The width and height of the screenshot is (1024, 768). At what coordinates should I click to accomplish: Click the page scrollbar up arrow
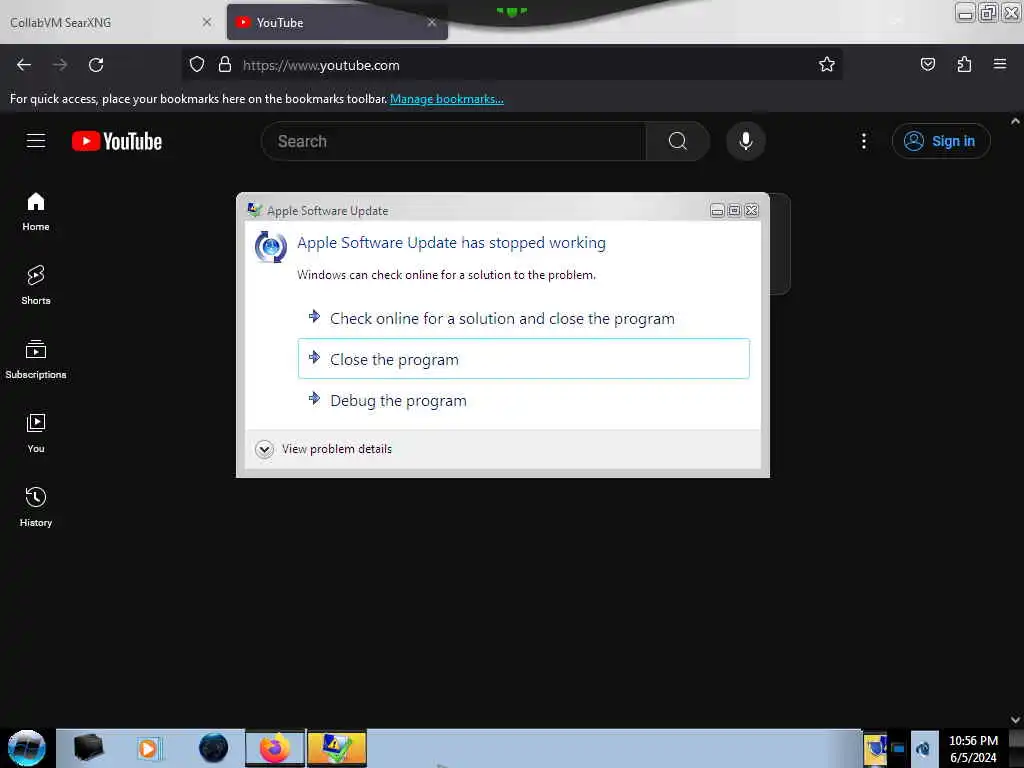click(1016, 121)
